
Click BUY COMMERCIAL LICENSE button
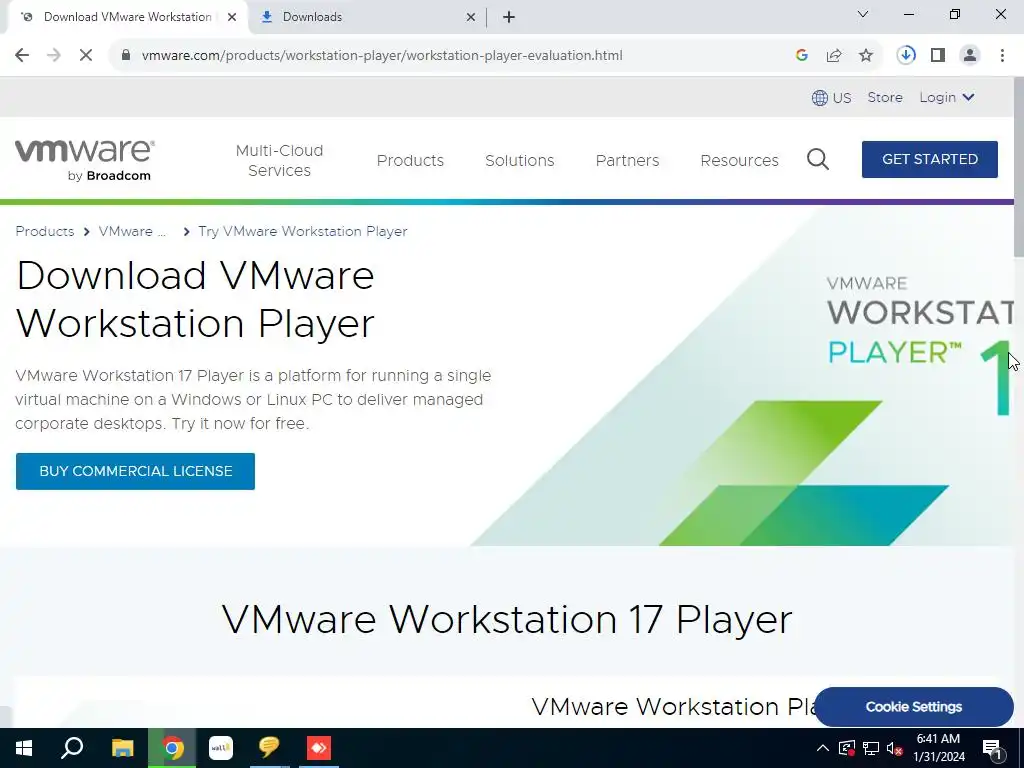(x=135, y=472)
